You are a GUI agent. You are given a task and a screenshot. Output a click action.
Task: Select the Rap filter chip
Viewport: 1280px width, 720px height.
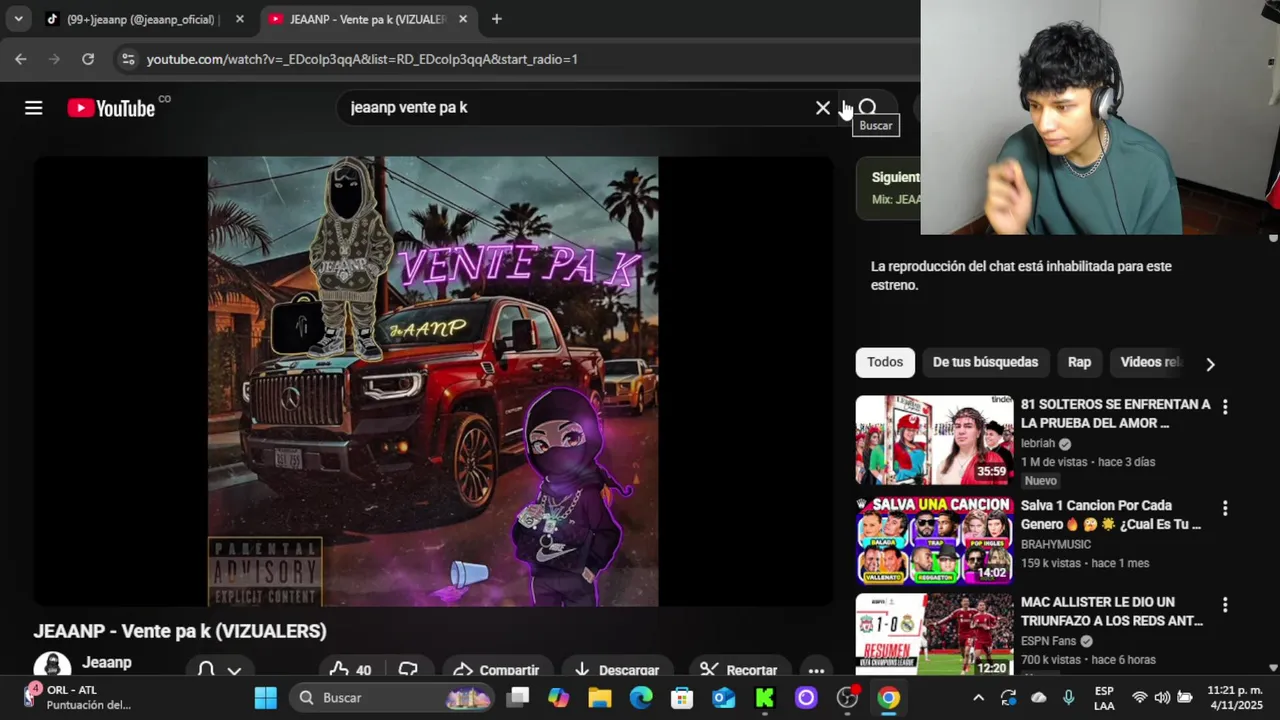click(1079, 362)
